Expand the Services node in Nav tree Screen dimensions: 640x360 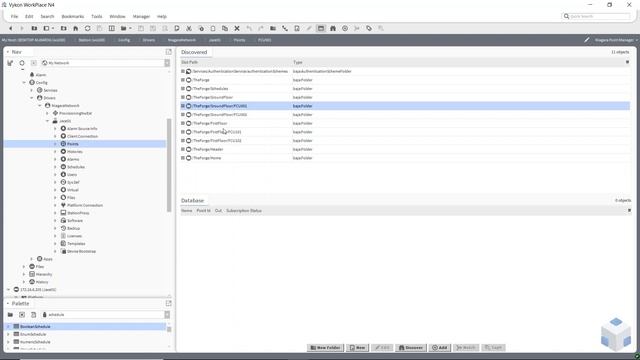pyautogui.click(x=32, y=90)
